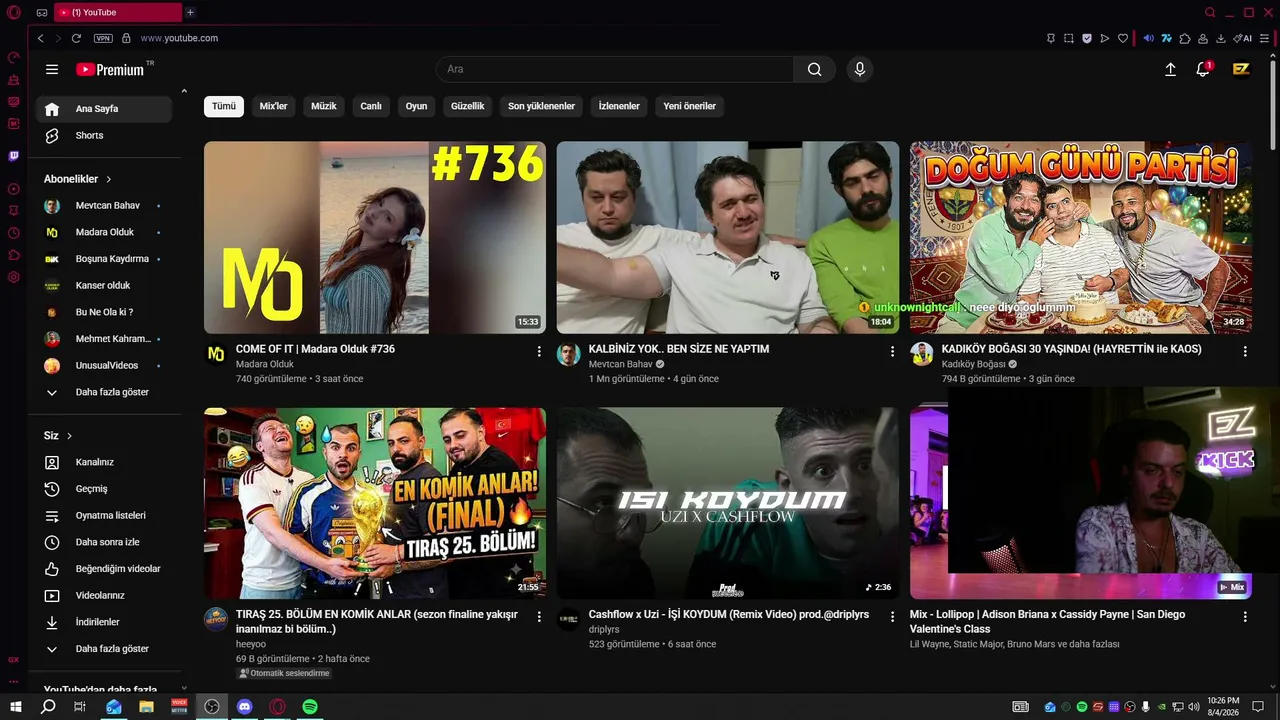
Task: Go to Ana Sayfa in sidebar
Action: tap(104, 109)
